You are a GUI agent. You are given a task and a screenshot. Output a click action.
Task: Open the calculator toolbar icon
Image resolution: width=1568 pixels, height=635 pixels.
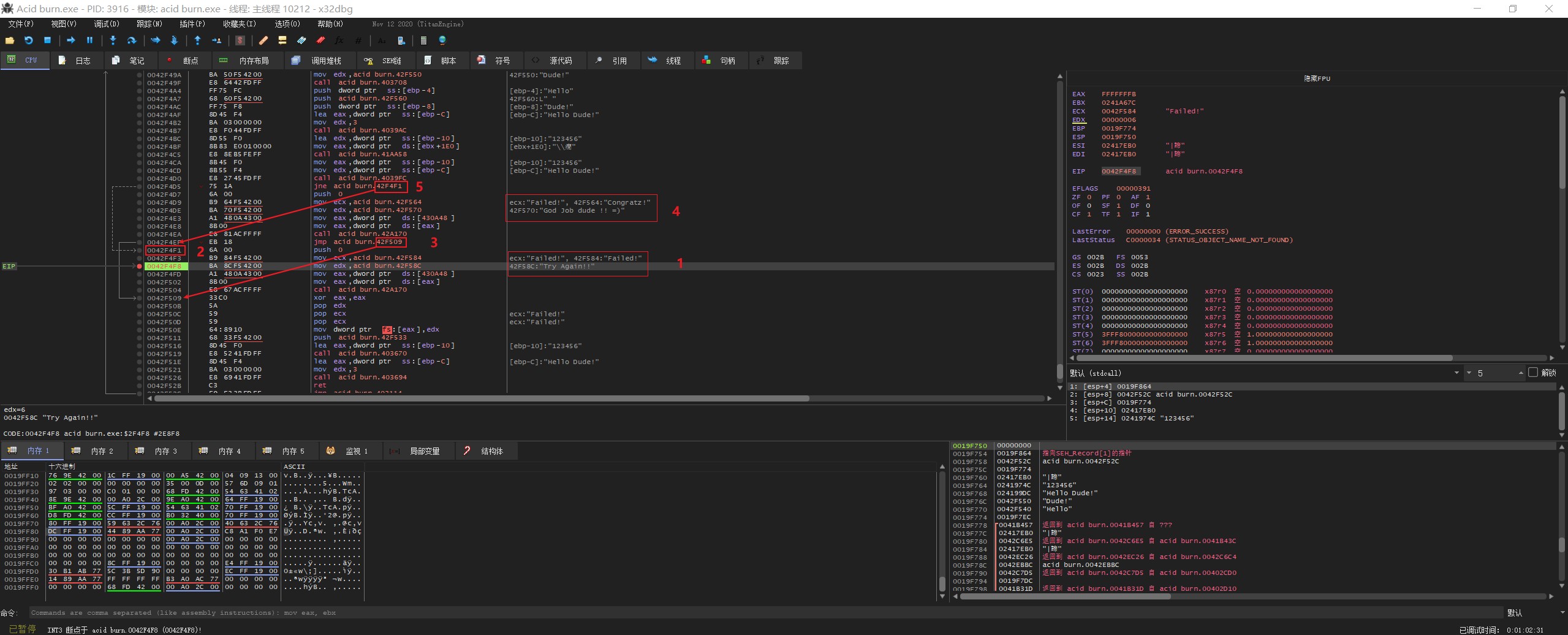[423, 40]
